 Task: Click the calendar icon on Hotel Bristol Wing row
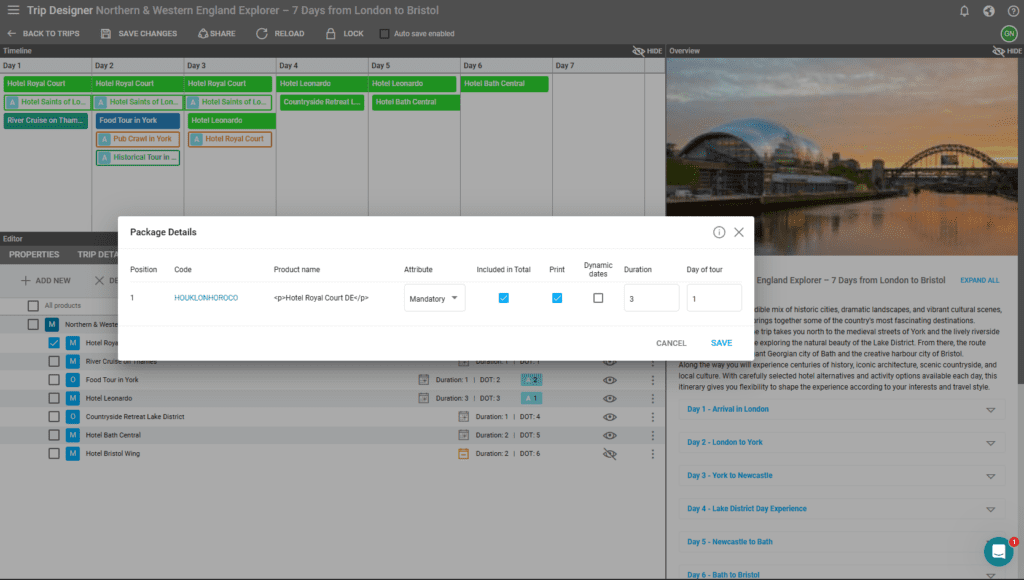click(x=463, y=453)
